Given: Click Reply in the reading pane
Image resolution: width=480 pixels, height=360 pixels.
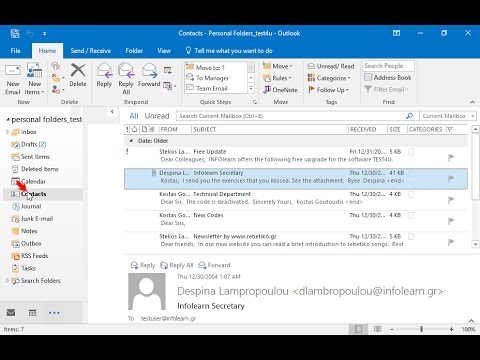Looking at the screenshot, I should click(x=143, y=265).
